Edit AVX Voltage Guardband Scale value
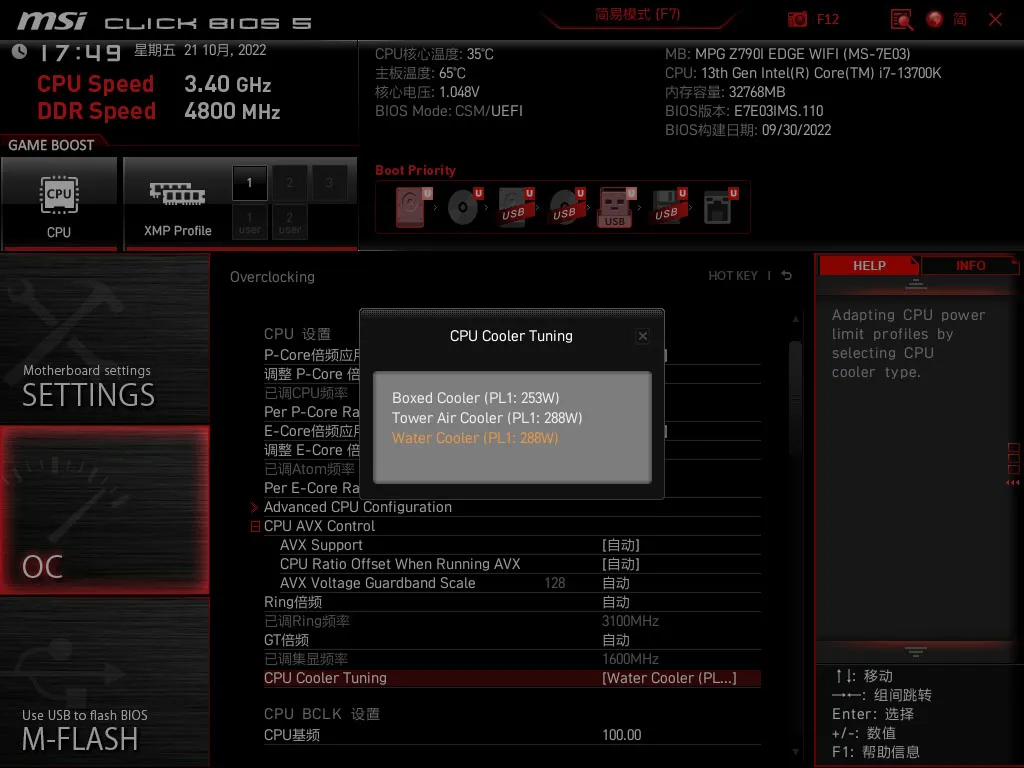Screen dimensions: 1024x768 click(615, 583)
